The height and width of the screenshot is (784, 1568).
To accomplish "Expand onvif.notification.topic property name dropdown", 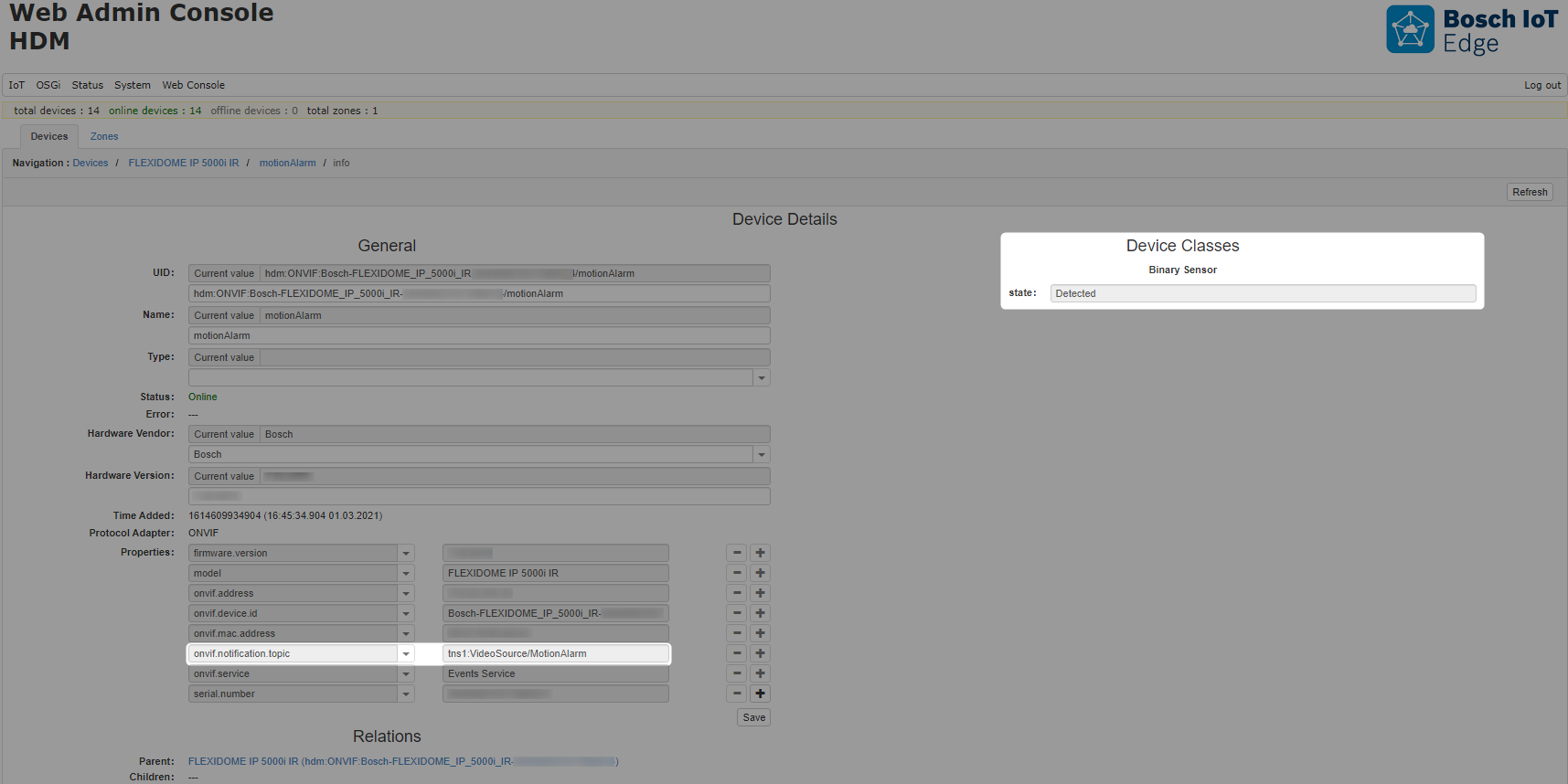I will (406, 653).
